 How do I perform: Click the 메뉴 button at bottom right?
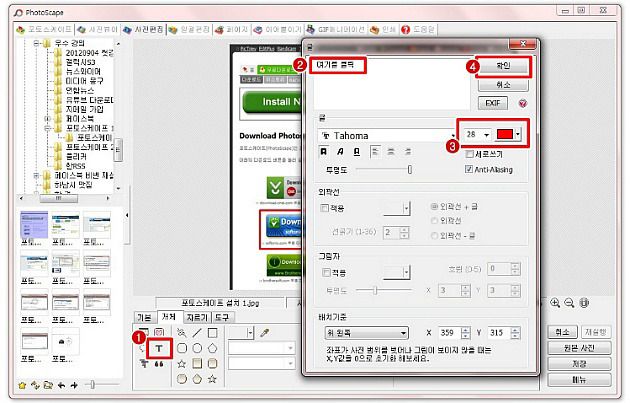(x=579, y=379)
